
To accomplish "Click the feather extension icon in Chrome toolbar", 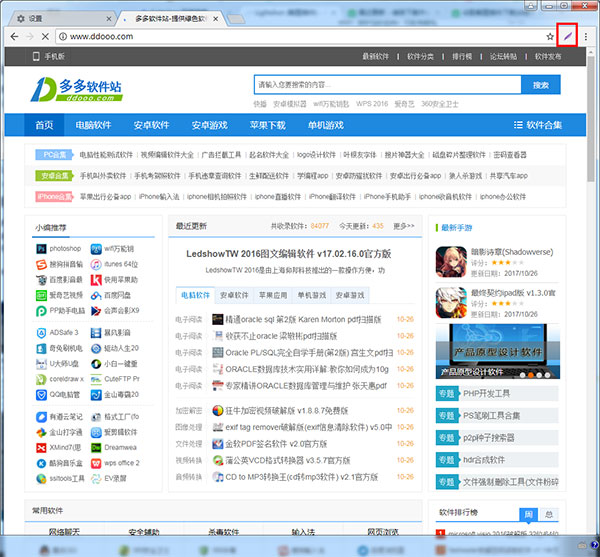I will pos(567,36).
